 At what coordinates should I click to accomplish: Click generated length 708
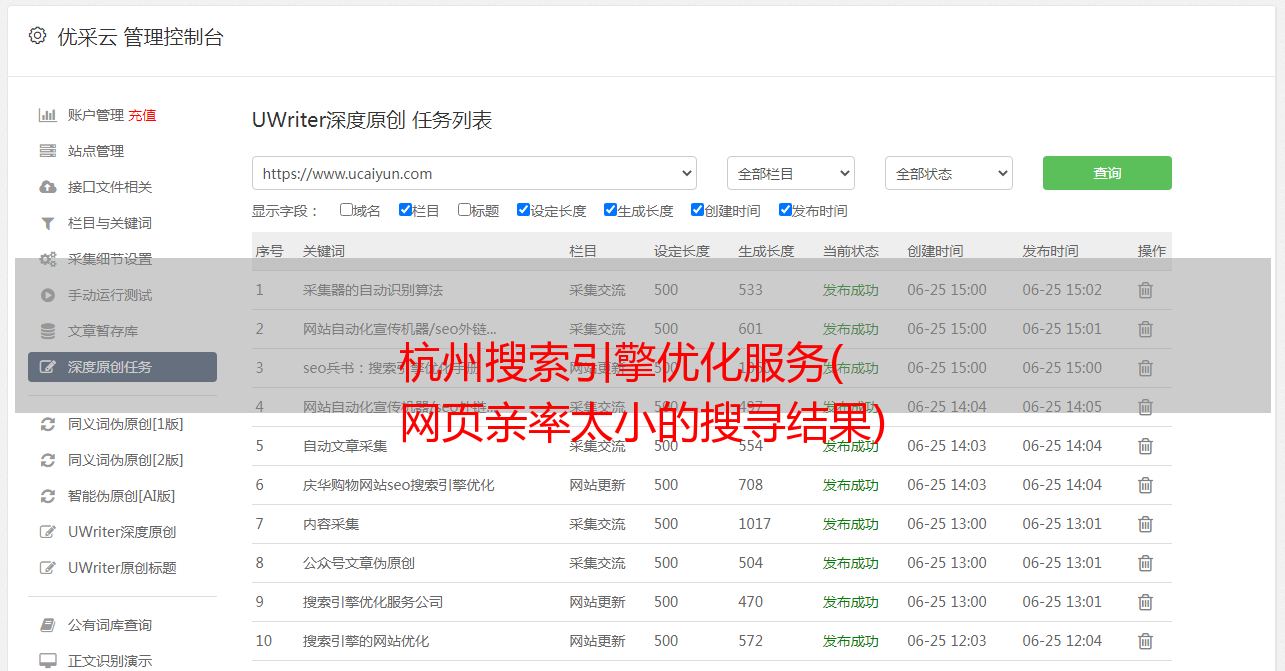(751, 485)
